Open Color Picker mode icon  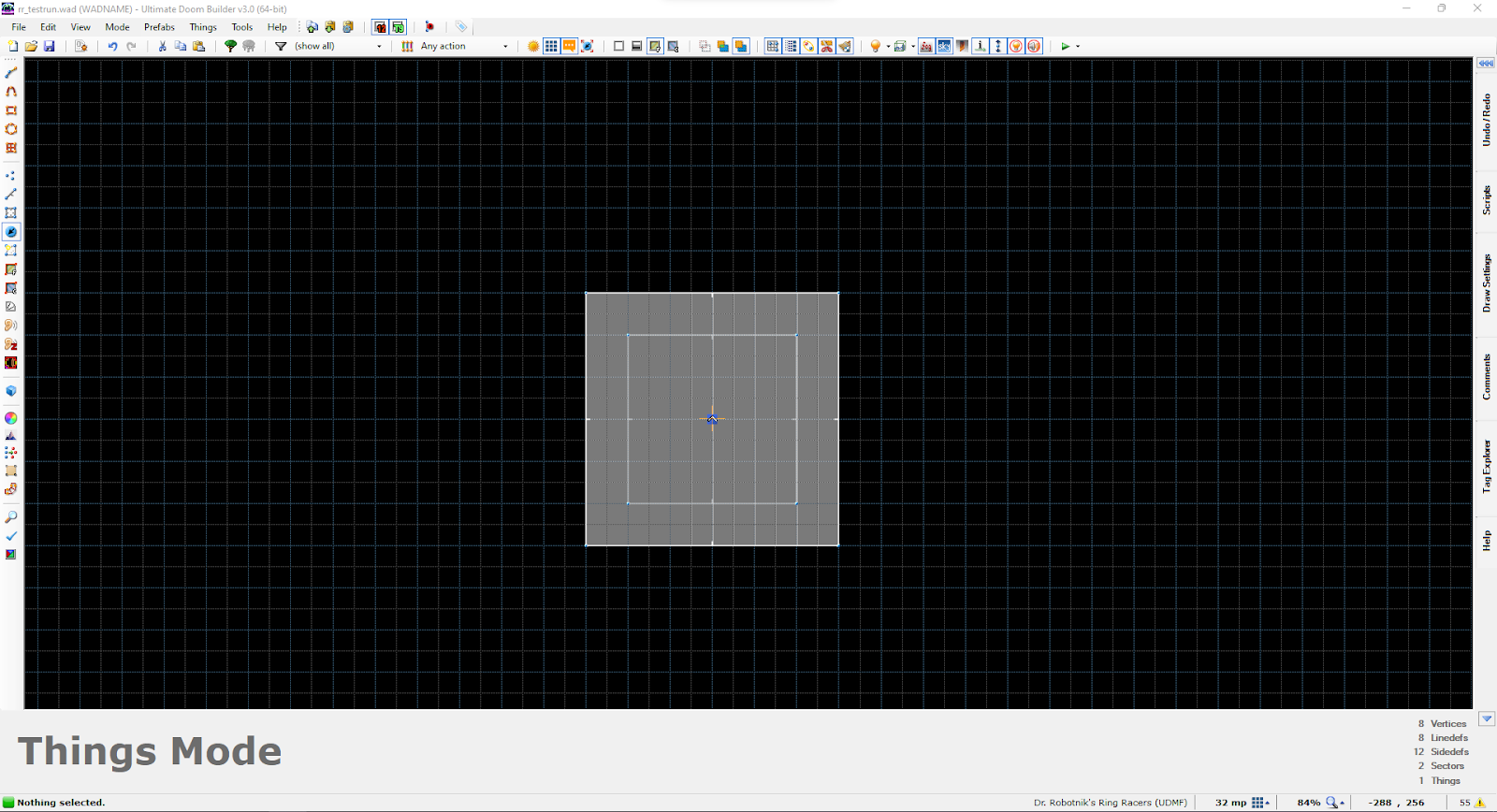pos(11,418)
